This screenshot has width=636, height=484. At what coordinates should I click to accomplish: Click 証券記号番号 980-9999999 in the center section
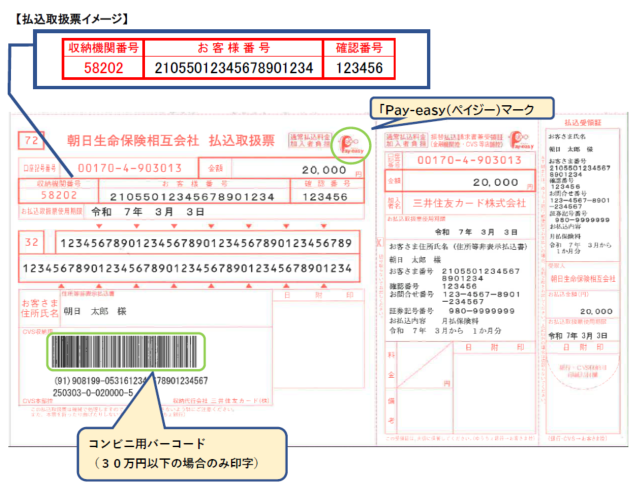[x=452, y=311]
